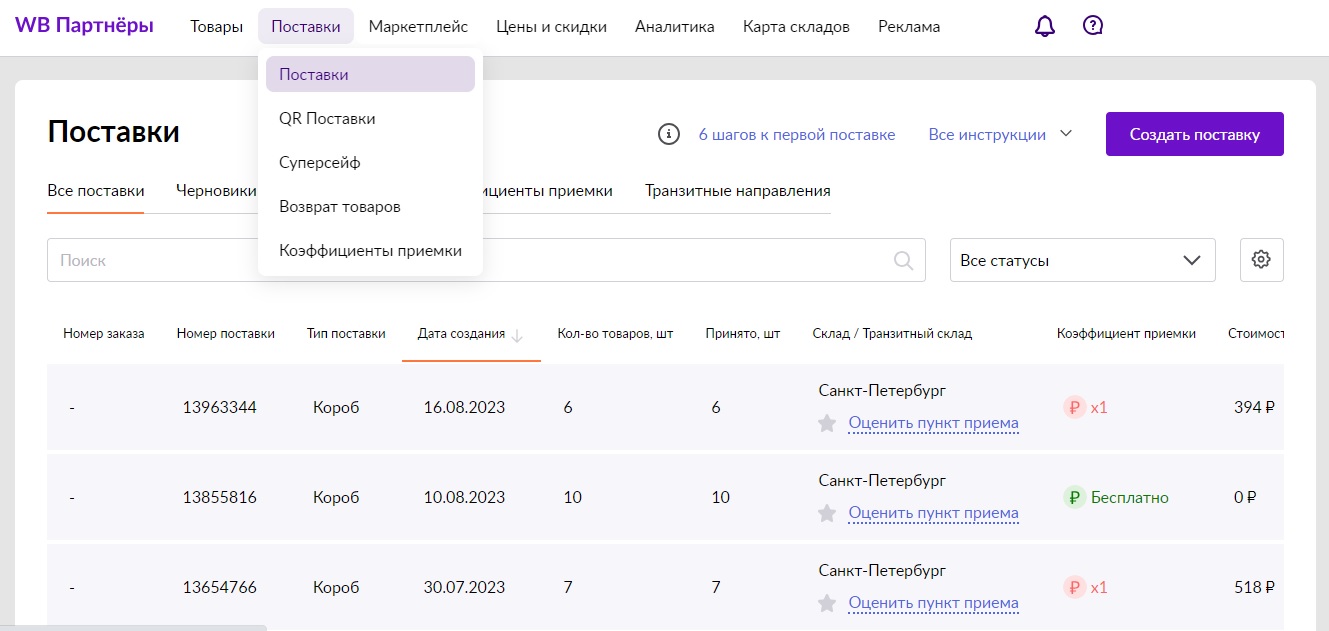Click the help question mark icon
Image resolution: width=1329 pixels, height=631 pixels.
pyautogui.click(x=1093, y=27)
